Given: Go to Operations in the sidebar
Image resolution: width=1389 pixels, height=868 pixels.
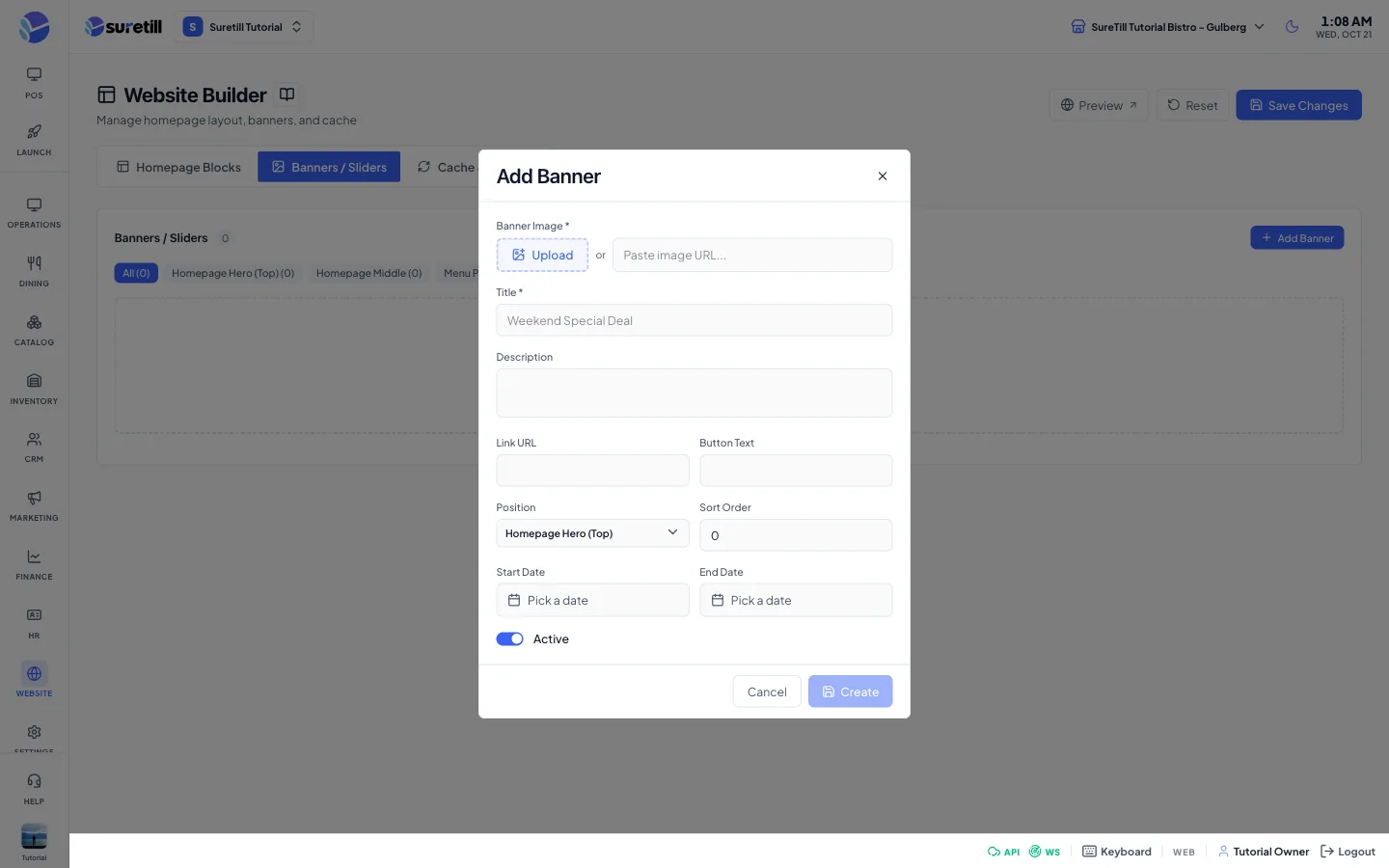Looking at the screenshot, I should (34, 213).
